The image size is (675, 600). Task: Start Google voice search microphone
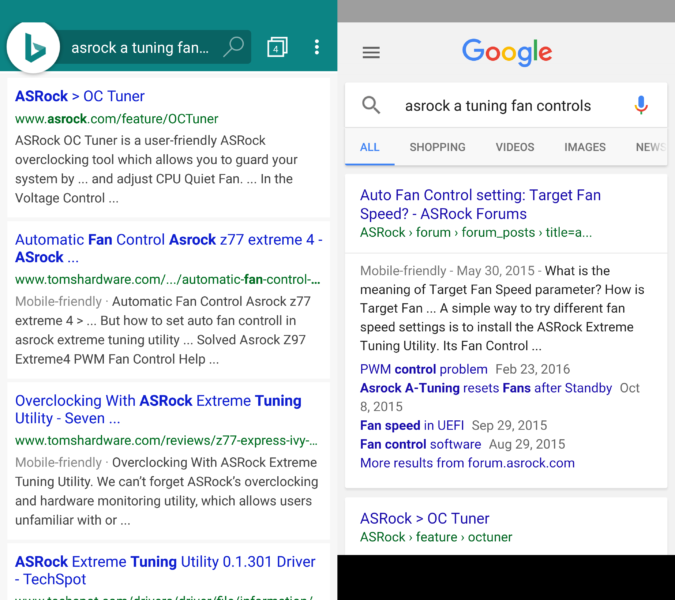tap(641, 105)
